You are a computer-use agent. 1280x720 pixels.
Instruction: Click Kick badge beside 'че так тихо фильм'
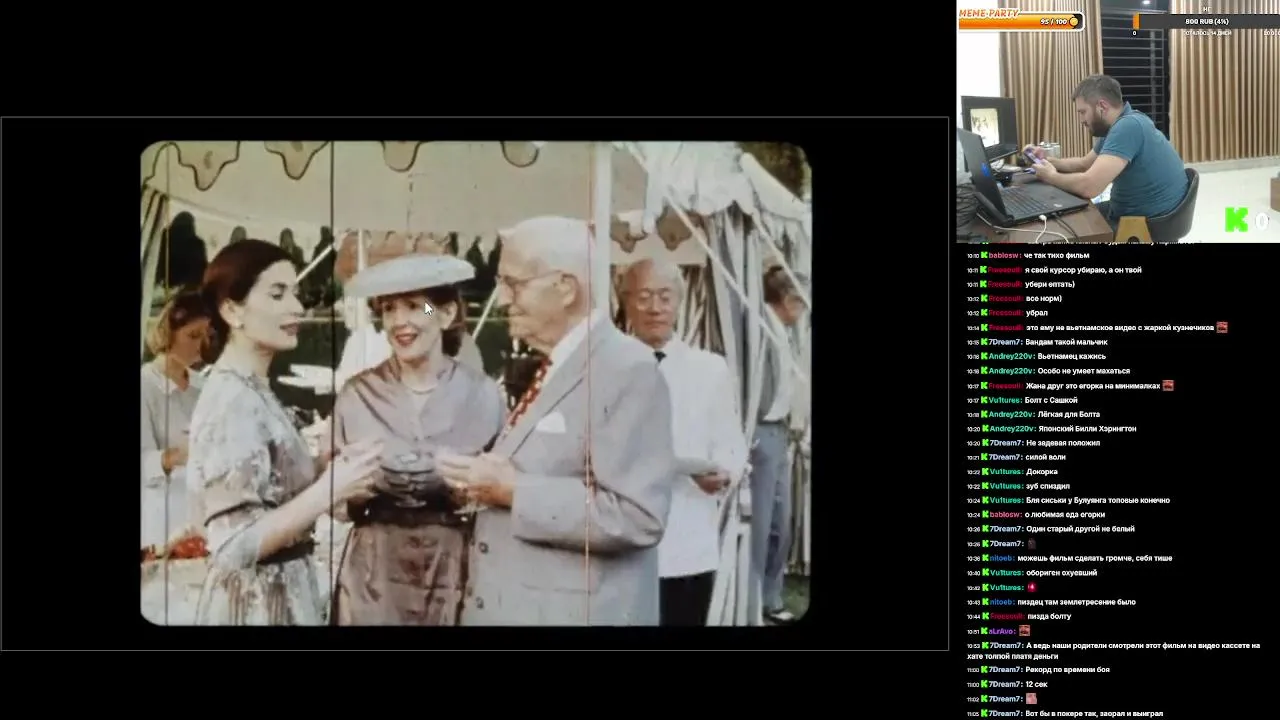pyautogui.click(x=984, y=255)
